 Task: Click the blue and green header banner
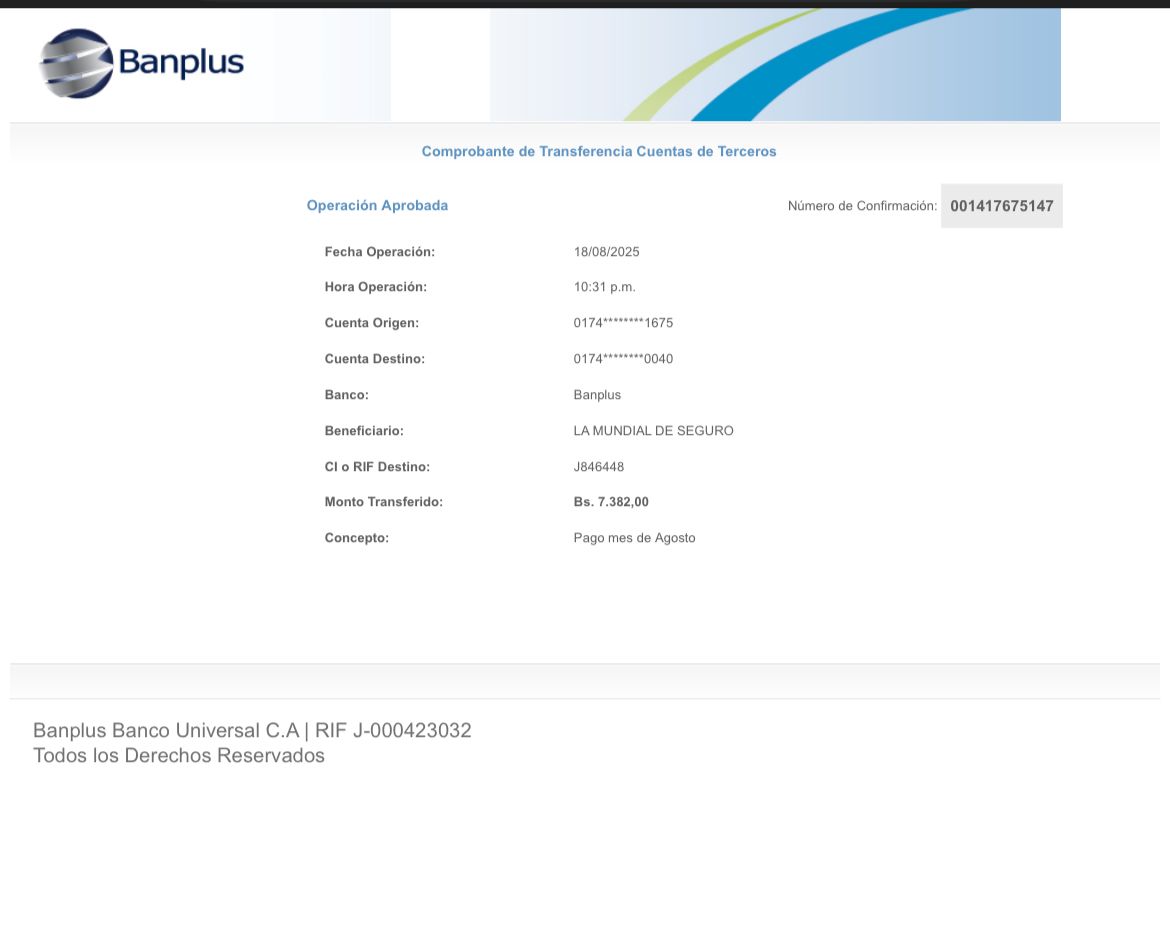tap(775, 65)
